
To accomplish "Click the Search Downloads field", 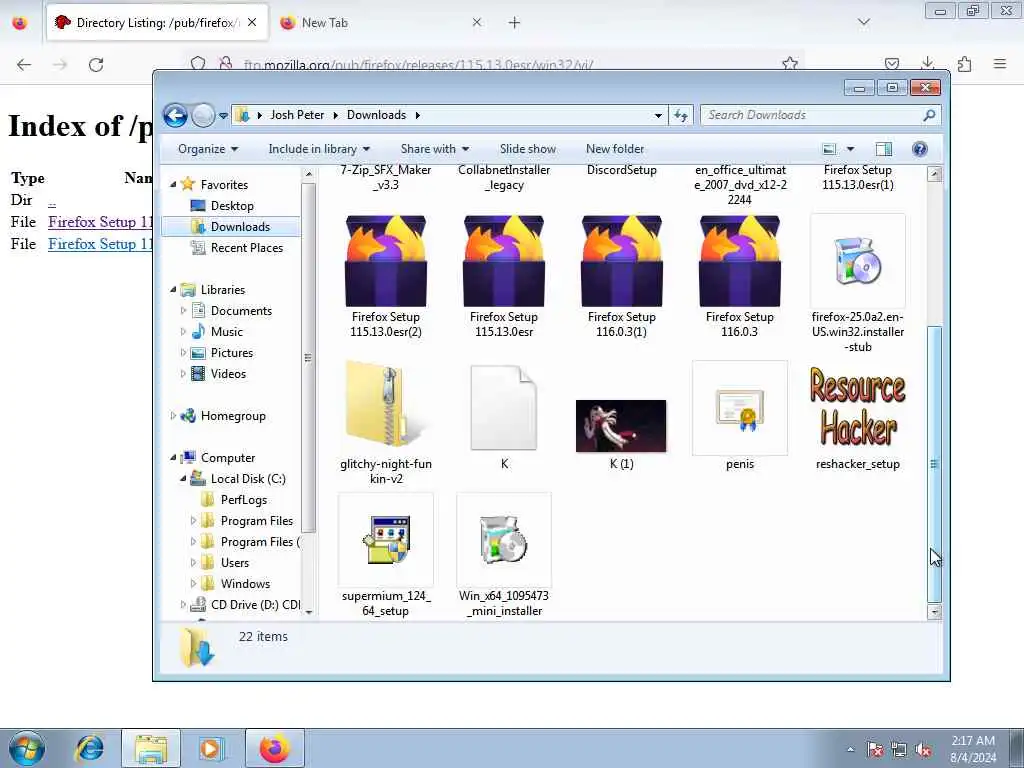I will 820,116.
